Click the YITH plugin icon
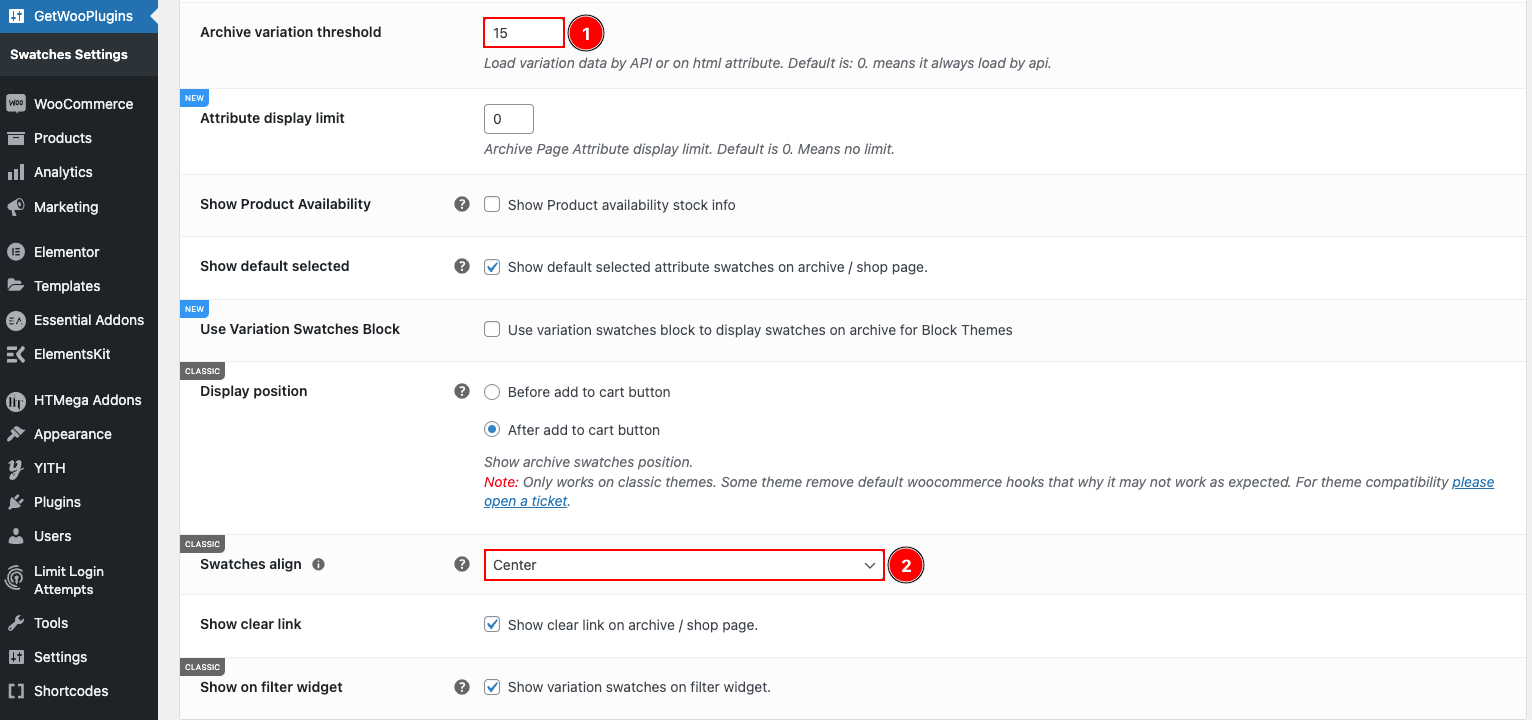1532x720 pixels. 16,468
